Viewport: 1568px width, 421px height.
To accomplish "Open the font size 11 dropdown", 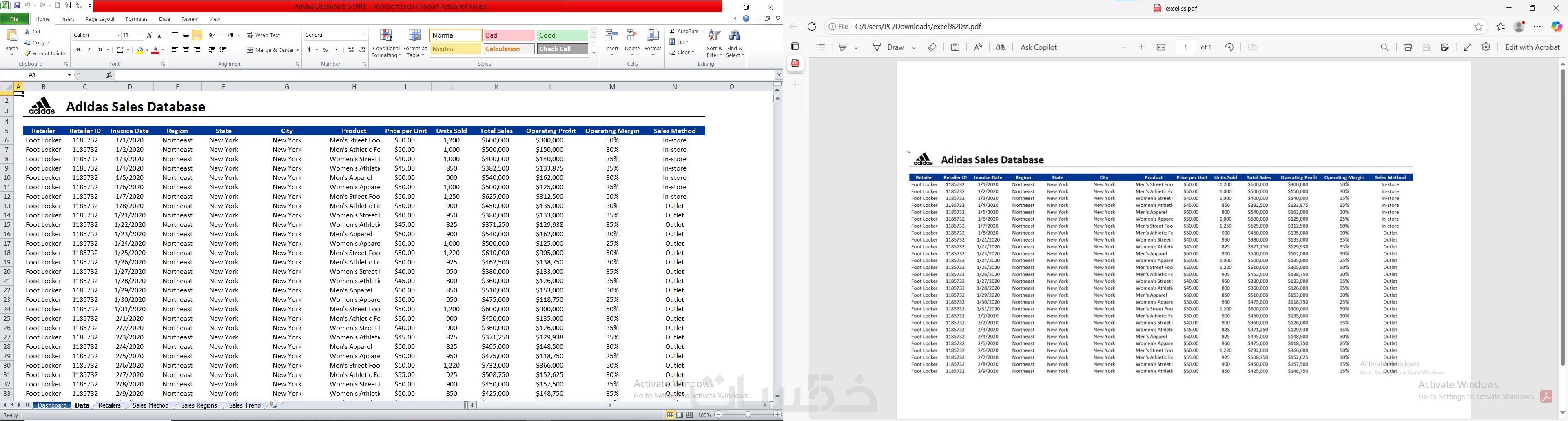I will click(141, 35).
